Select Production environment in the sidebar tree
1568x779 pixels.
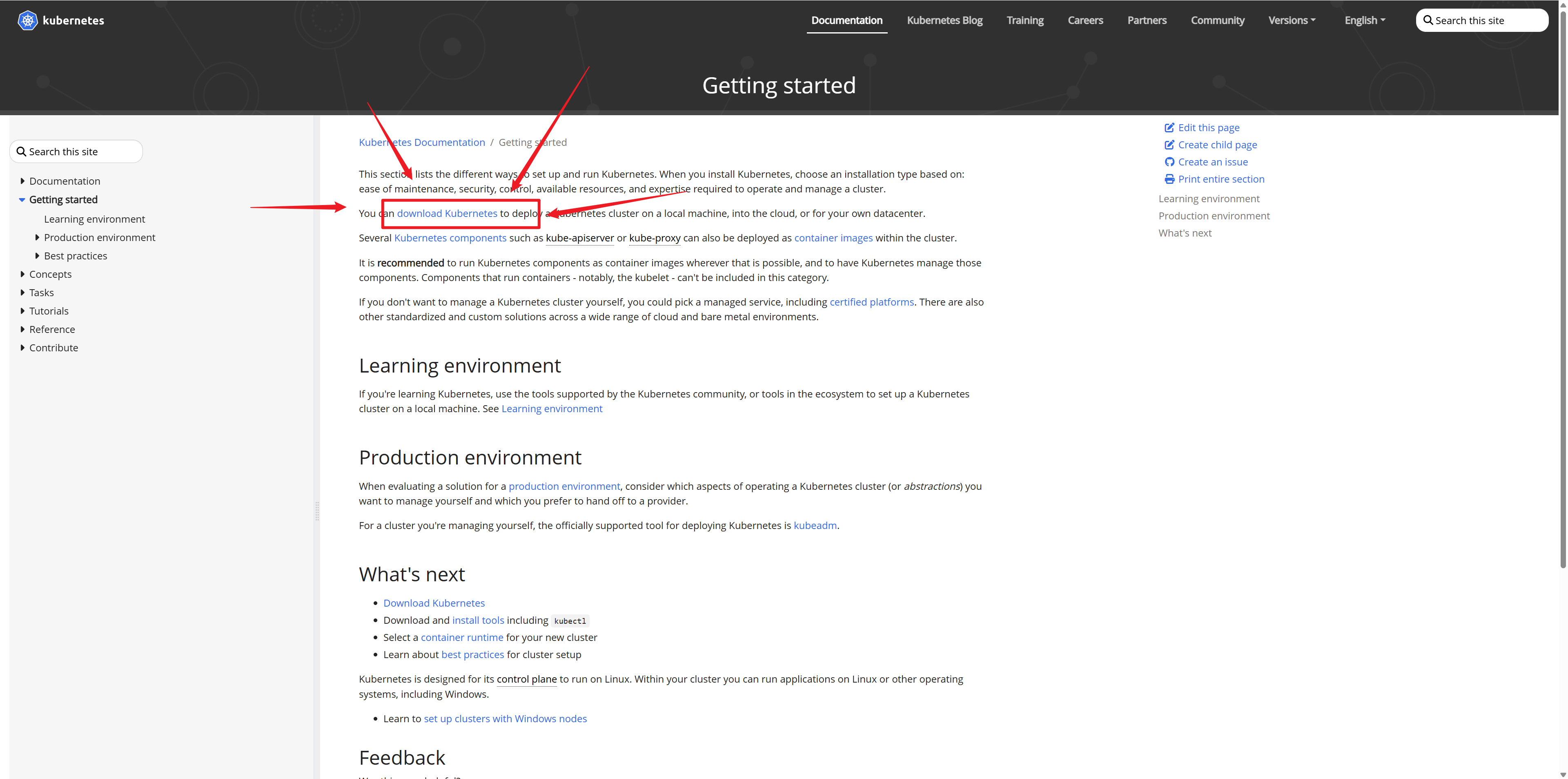(99, 237)
